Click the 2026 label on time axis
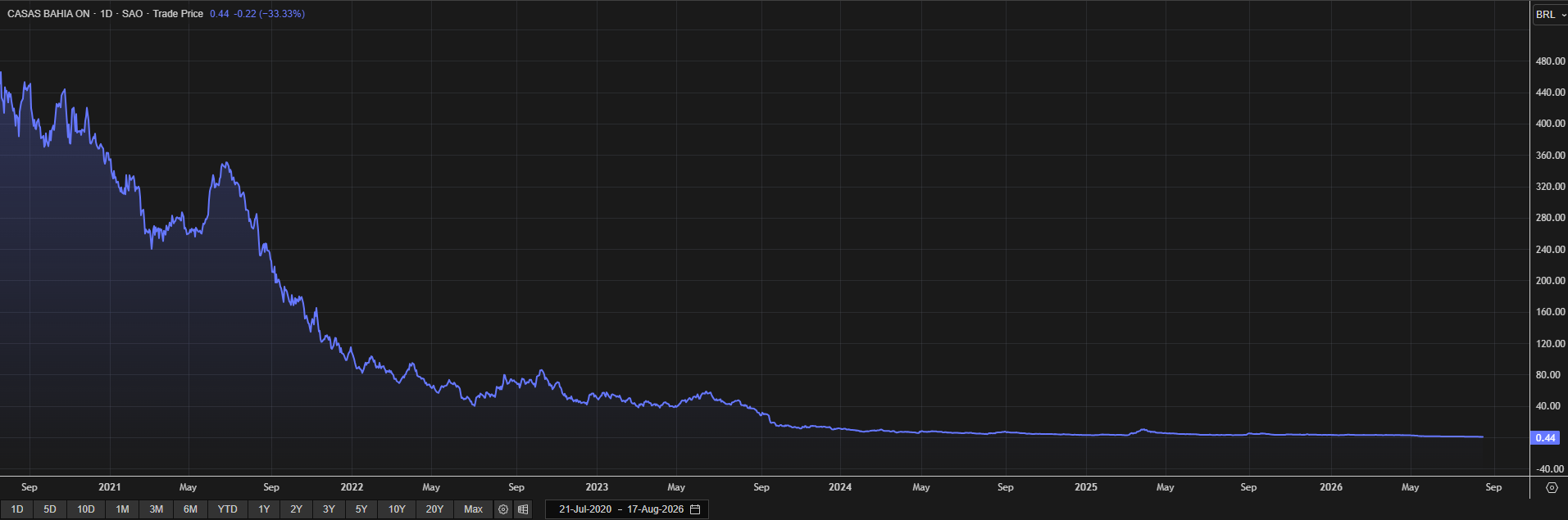This screenshot has height=520, width=1568. pos(1331,487)
